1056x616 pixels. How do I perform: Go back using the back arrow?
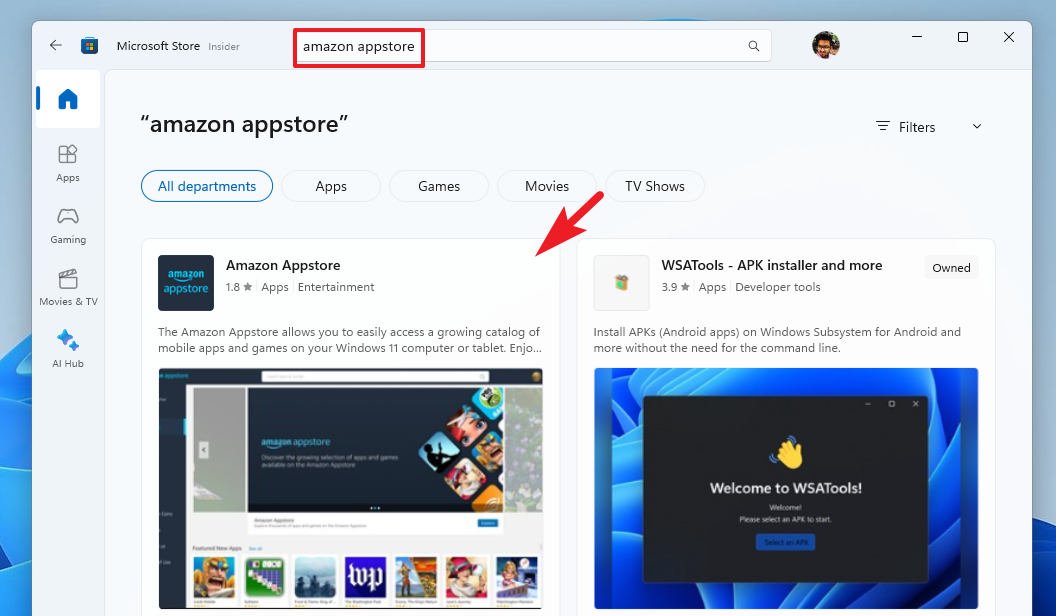(56, 45)
